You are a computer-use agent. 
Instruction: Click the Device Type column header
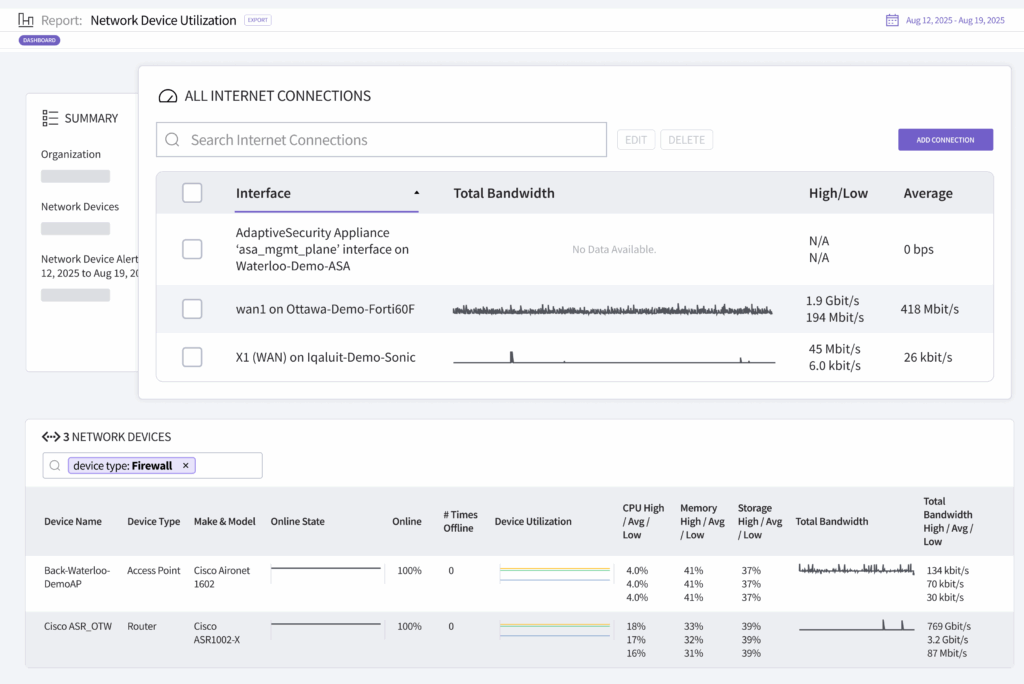[x=153, y=521]
